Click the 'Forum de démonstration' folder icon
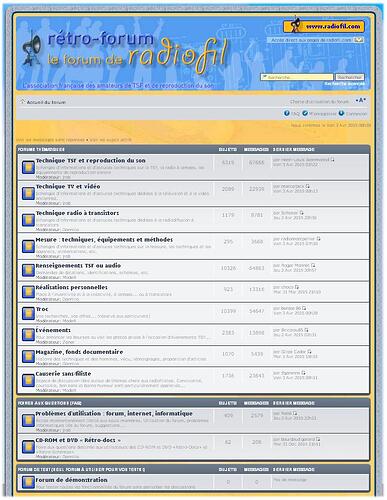 tap(28, 482)
